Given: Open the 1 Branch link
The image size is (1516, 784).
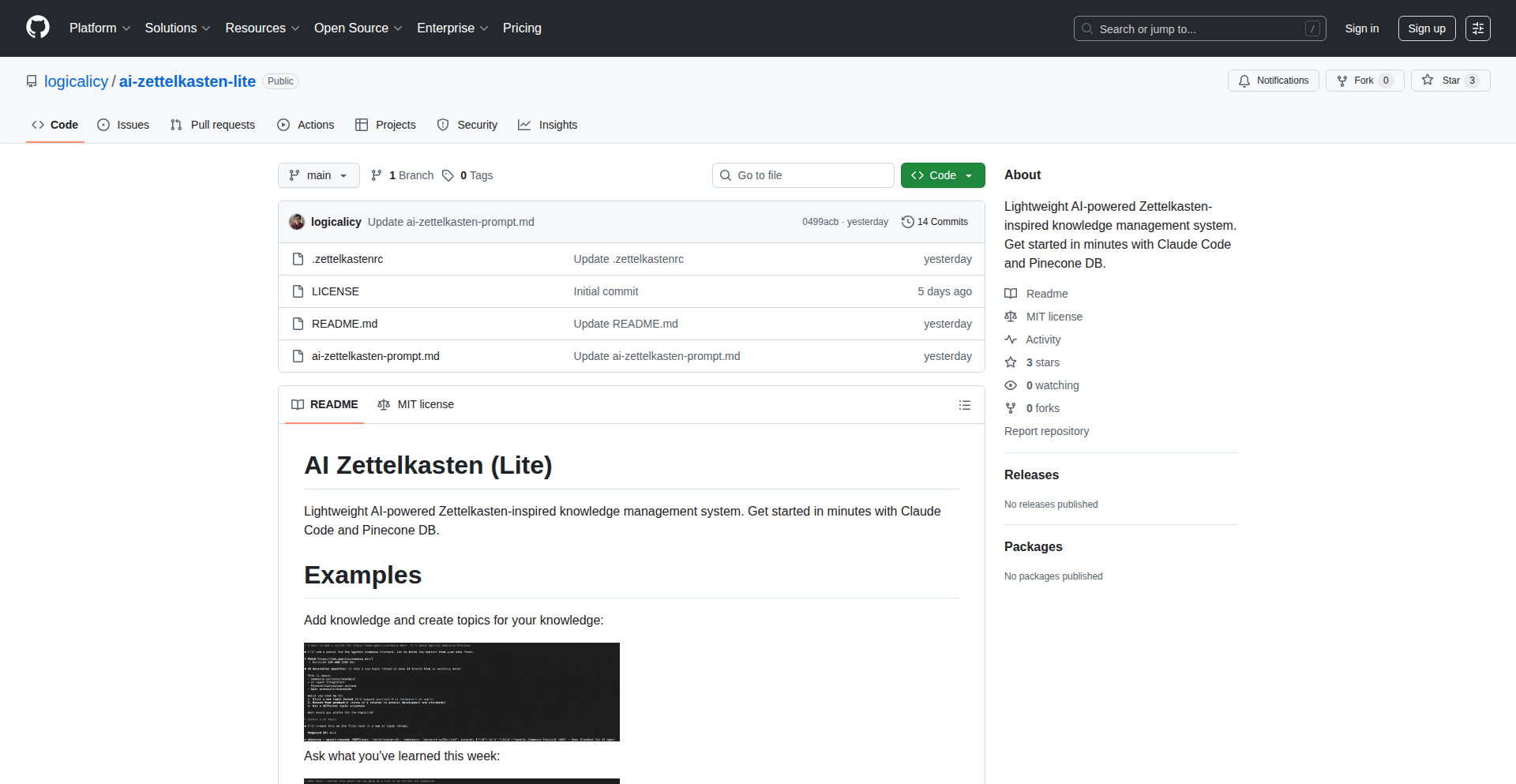Looking at the screenshot, I should (x=403, y=175).
